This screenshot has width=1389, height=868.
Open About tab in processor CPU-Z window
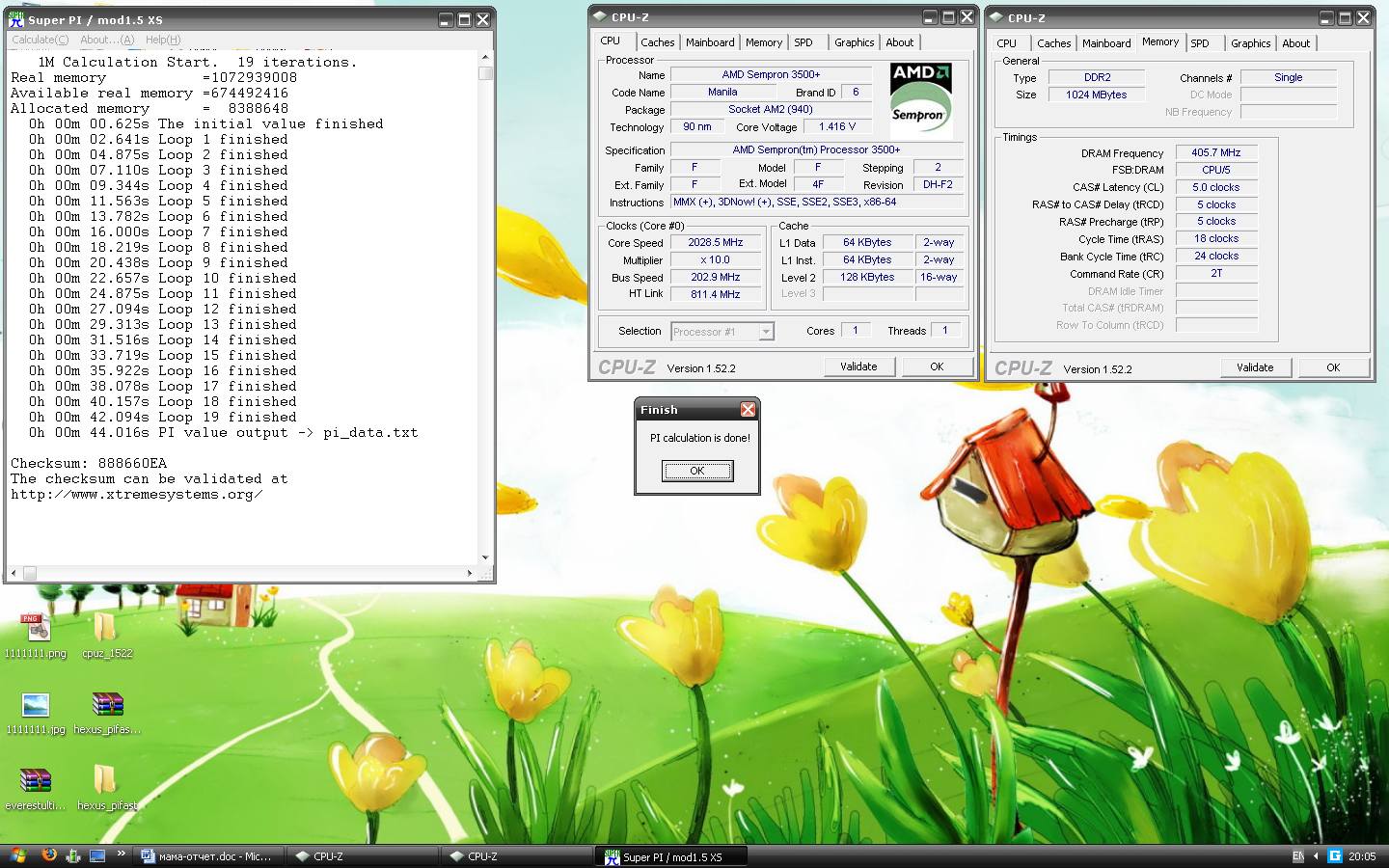900,42
